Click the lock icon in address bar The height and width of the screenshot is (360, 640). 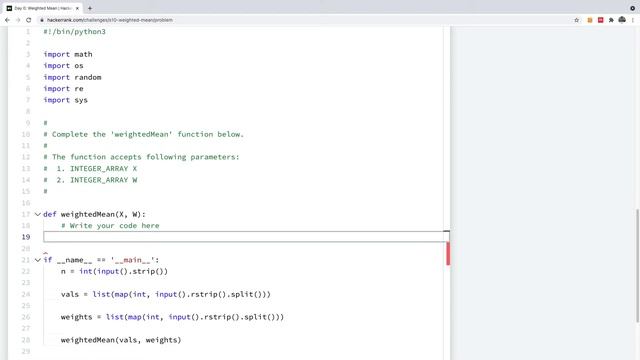(x=42, y=20)
